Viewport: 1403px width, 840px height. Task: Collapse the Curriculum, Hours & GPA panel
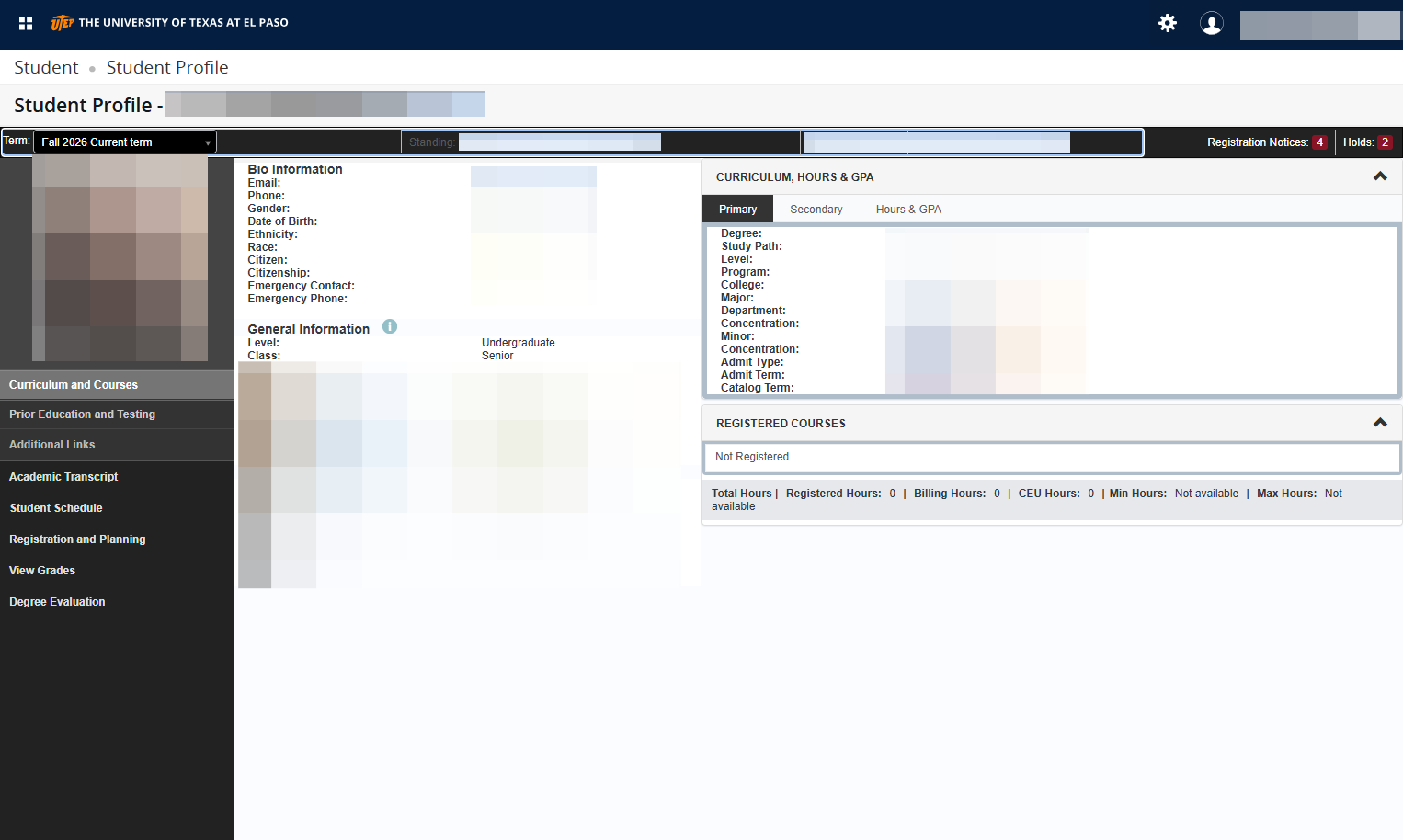pos(1380,176)
